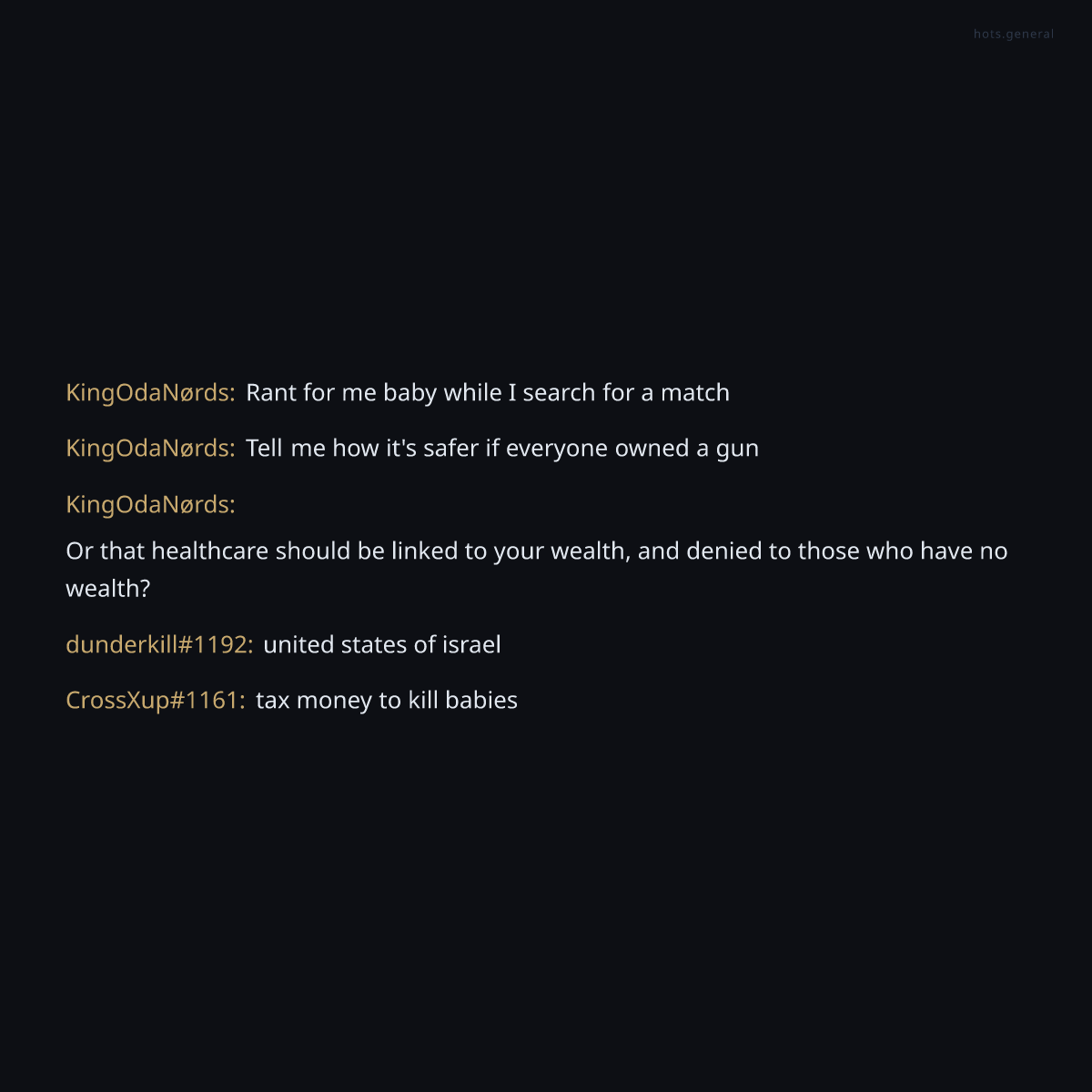The image size is (1092, 1092).
Task: Select the message "Rant for me baby while I search"
Action: (487, 393)
